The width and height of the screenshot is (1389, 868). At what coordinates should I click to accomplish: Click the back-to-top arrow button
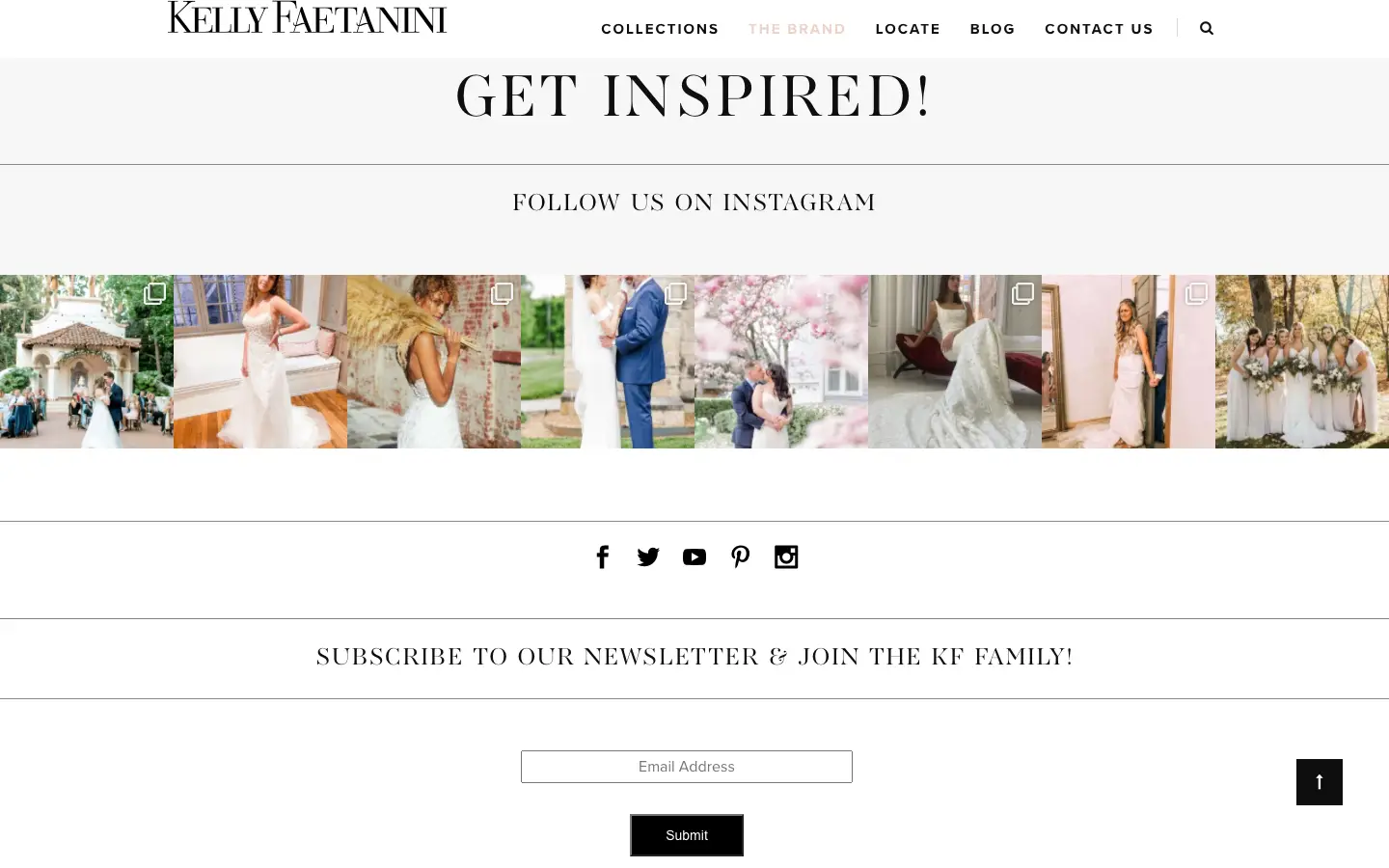click(x=1320, y=782)
